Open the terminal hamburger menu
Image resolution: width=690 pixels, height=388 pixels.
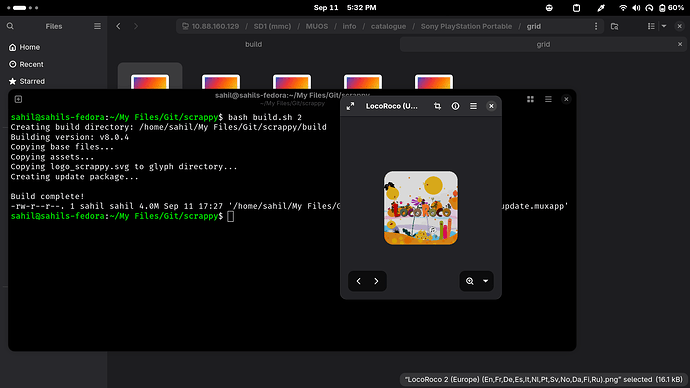click(548, 99)
